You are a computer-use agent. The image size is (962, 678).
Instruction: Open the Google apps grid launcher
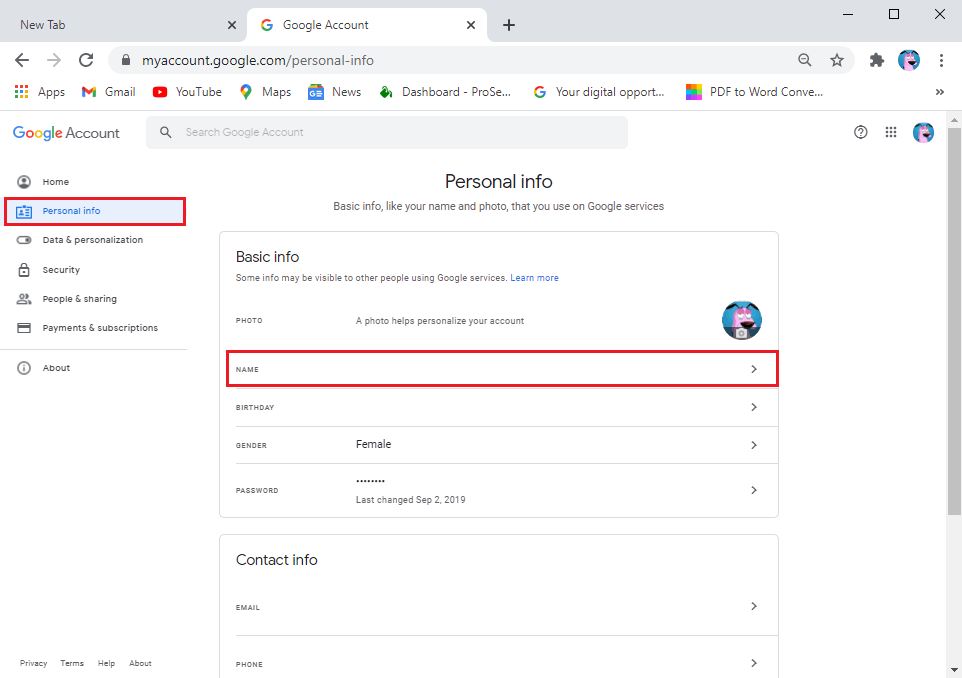pos(890,131)
